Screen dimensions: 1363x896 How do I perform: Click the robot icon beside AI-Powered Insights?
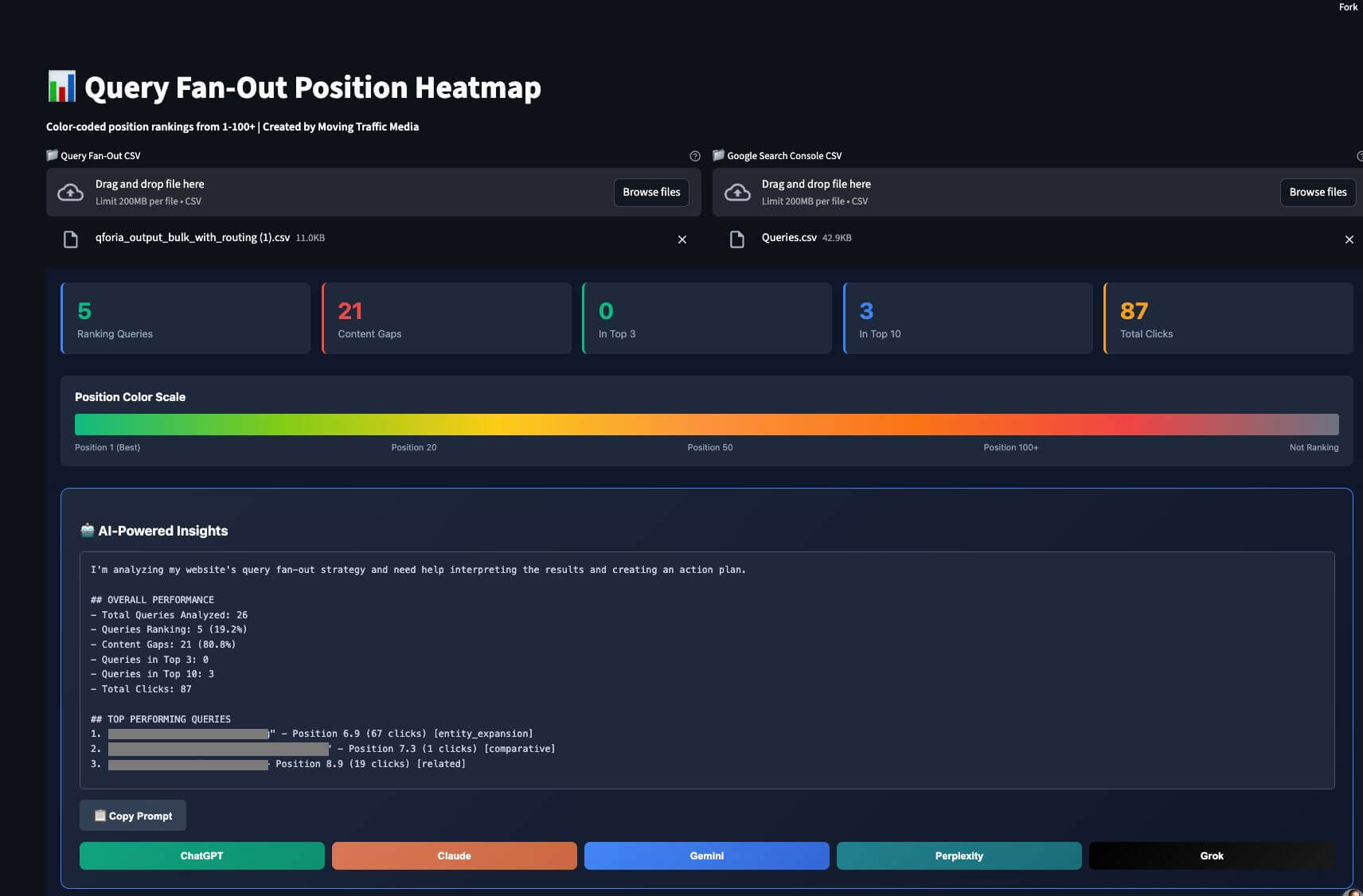pos(88,530)
